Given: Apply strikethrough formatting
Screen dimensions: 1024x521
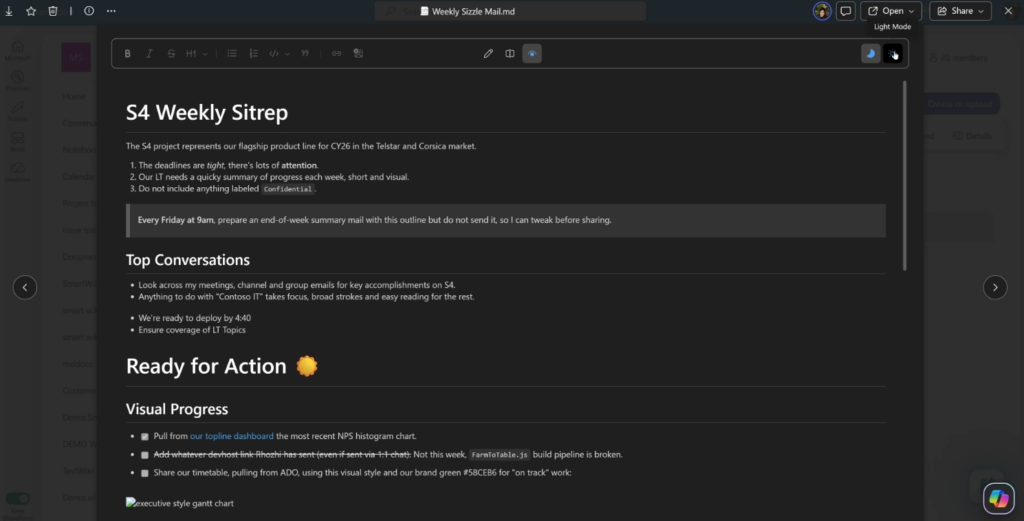Looking at the screenshot, I should click(171, 54).
